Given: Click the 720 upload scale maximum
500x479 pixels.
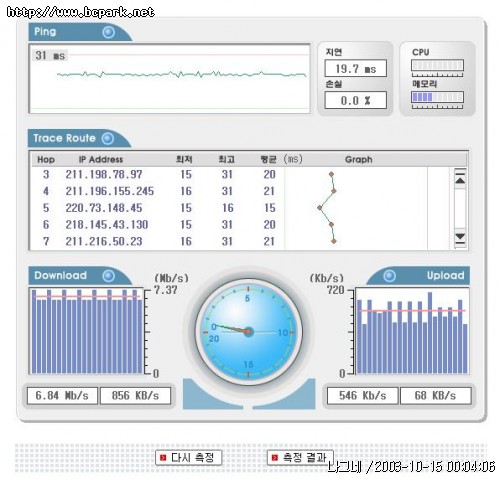Looking at the screenshot, I should pos(335,290).
